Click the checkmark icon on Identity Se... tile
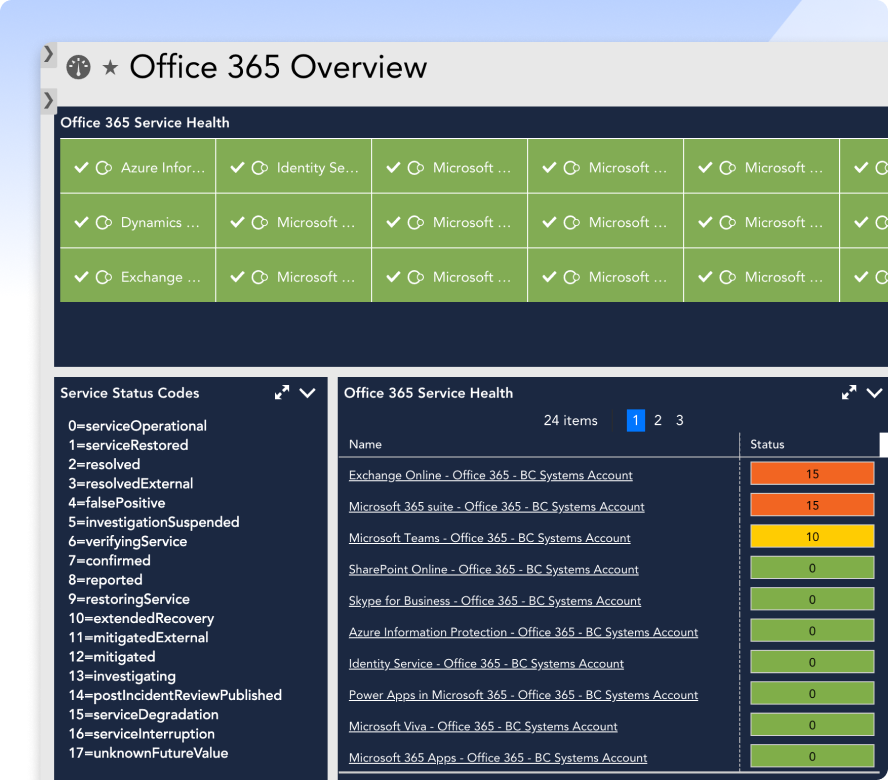This screenshot has height=780, width=888. pyautogui.click(x=237, y=168)
